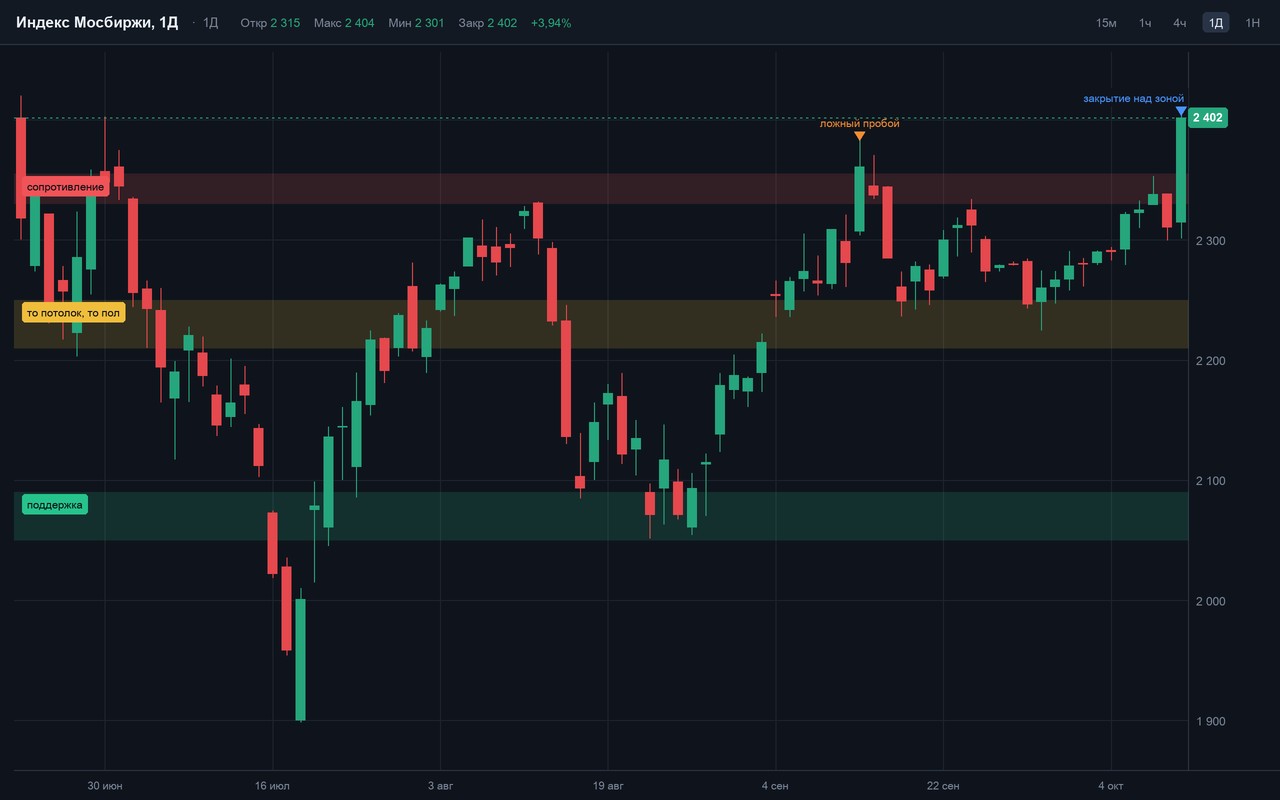Screen dimensions: 1280x800
Task: Click the 1Д interval label beside the title
Action: tap(211, 22)
